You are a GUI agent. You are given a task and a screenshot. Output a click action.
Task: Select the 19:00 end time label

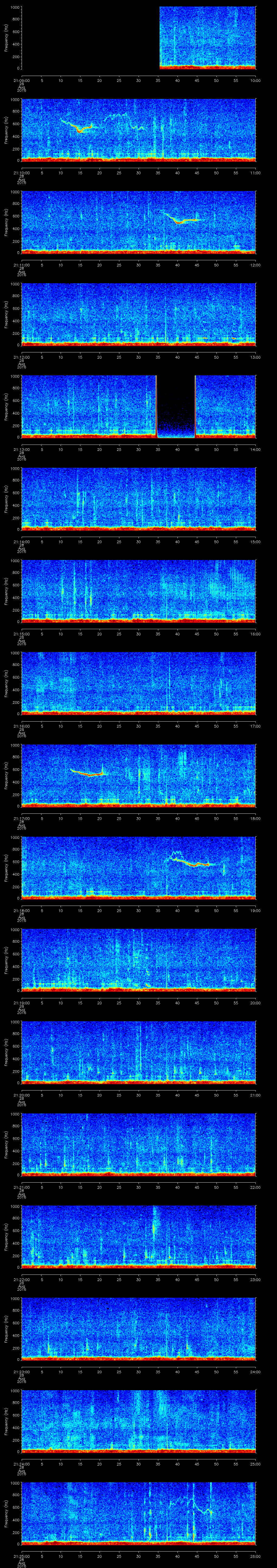click(x=256, y=910)
